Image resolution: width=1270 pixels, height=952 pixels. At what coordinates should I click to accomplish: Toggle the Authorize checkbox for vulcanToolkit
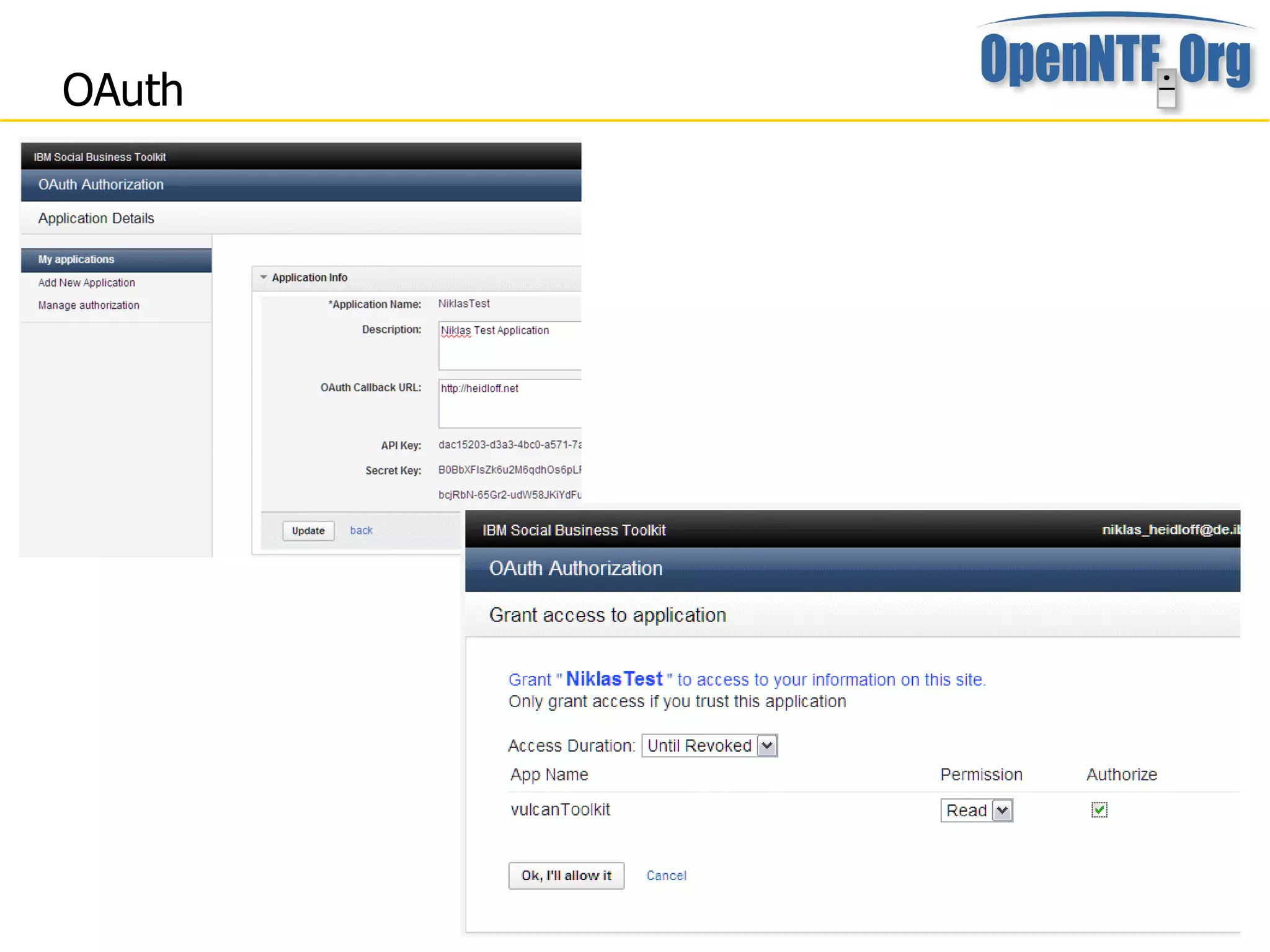pyautogui.click(x=1099, y=810)
